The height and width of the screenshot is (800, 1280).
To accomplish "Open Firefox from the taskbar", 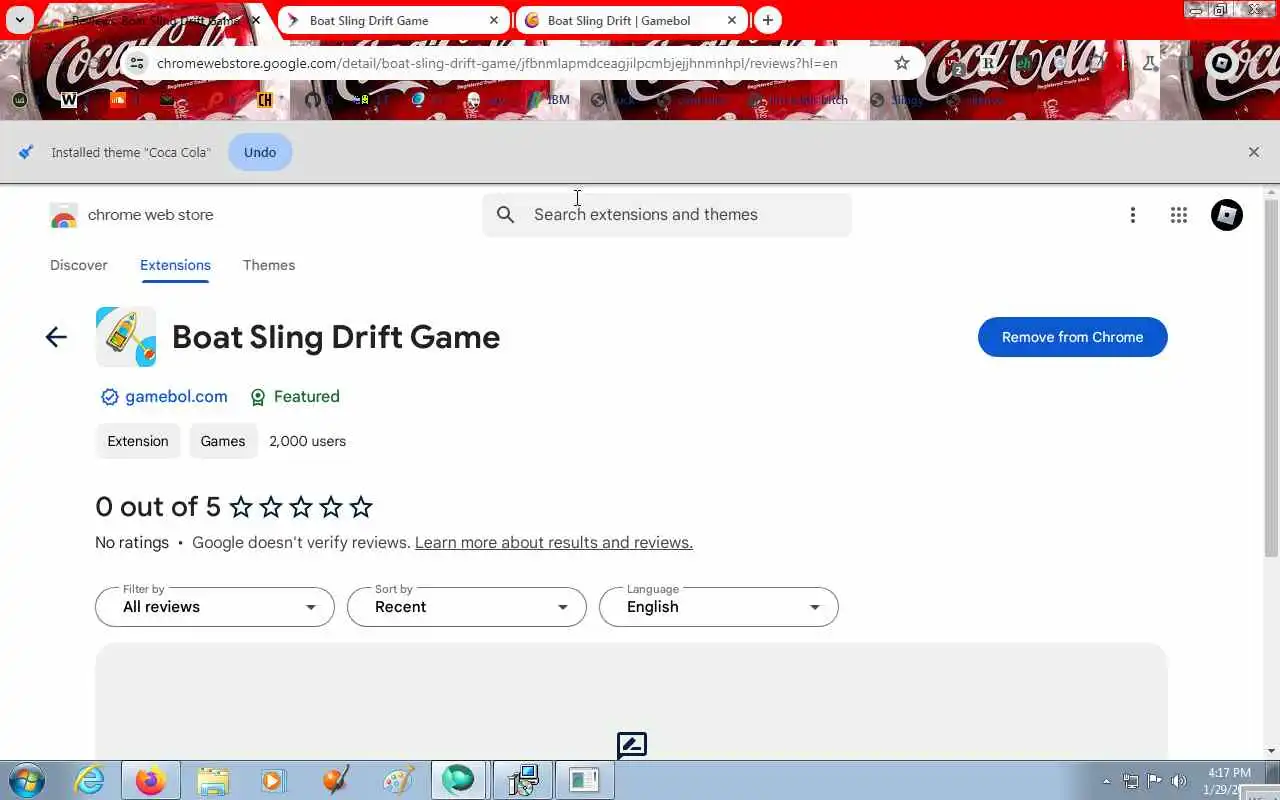I will pyautogui.click(x=151, y=780).
